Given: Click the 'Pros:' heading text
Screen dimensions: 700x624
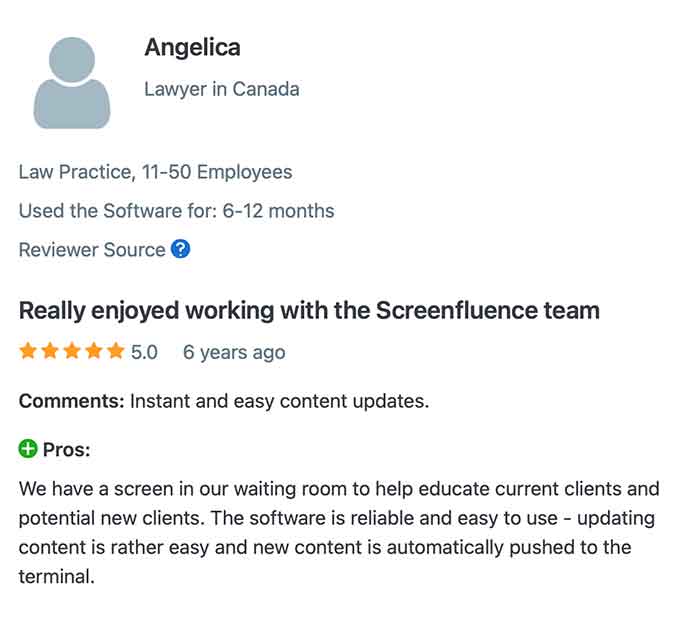Looking at the screenshot, I should coord(66,450).
